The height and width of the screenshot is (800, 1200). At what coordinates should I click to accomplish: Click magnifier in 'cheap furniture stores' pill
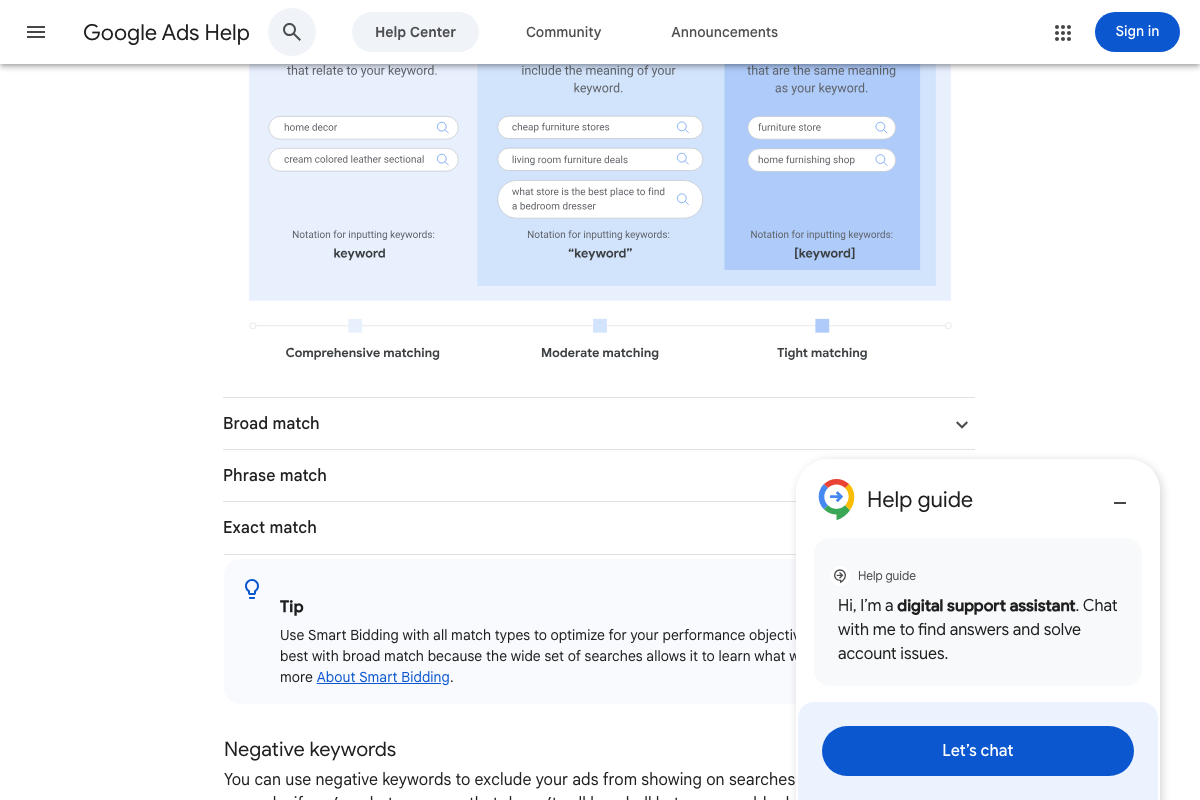(x=682, y=127)
